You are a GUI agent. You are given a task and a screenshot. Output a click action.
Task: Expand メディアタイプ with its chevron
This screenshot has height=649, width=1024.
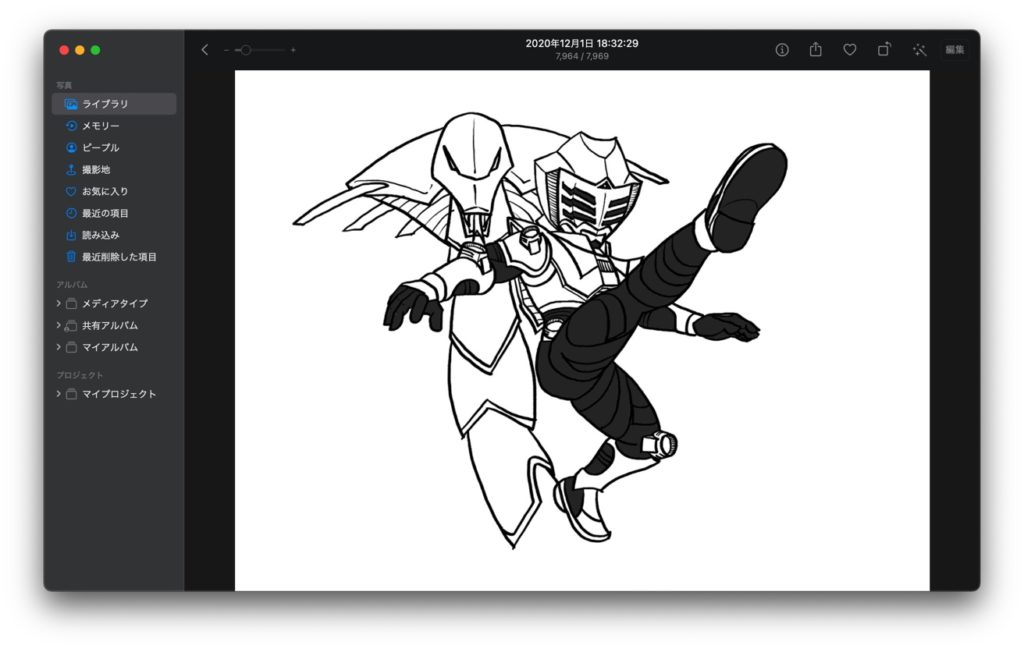pos(58,303)
